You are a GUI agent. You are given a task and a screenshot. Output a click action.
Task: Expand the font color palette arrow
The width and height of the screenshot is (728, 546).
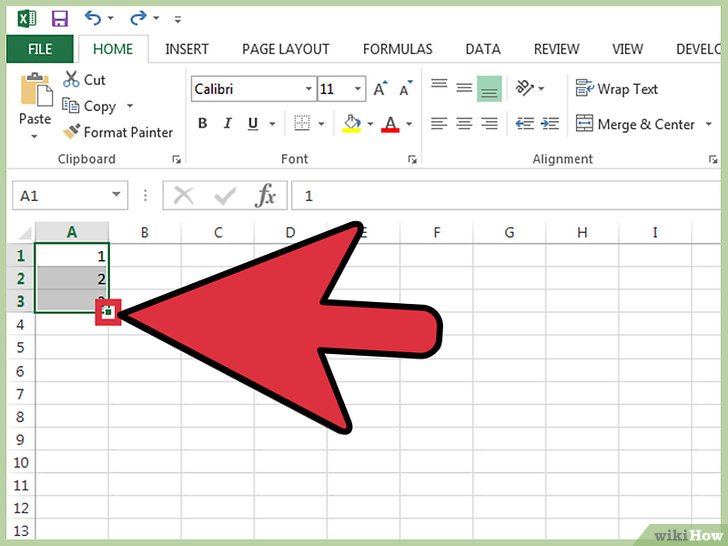[409, 124]
